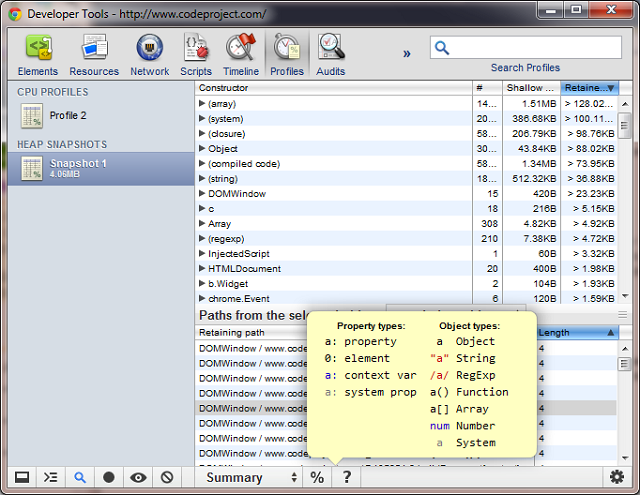Click the '> 23.23KB' retained size cell

click(589, 193)
